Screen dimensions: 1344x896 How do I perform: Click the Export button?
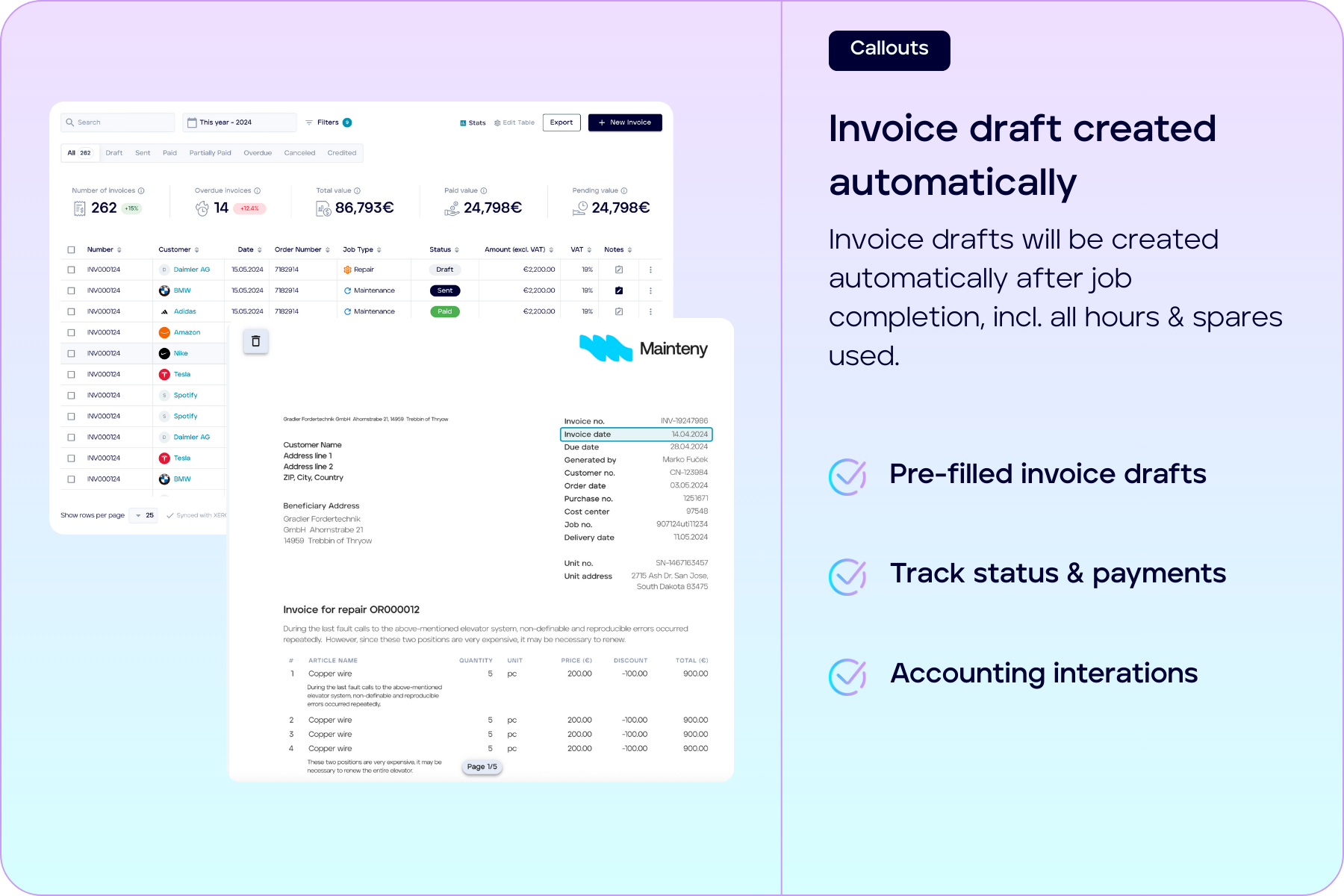click(561, 122)
